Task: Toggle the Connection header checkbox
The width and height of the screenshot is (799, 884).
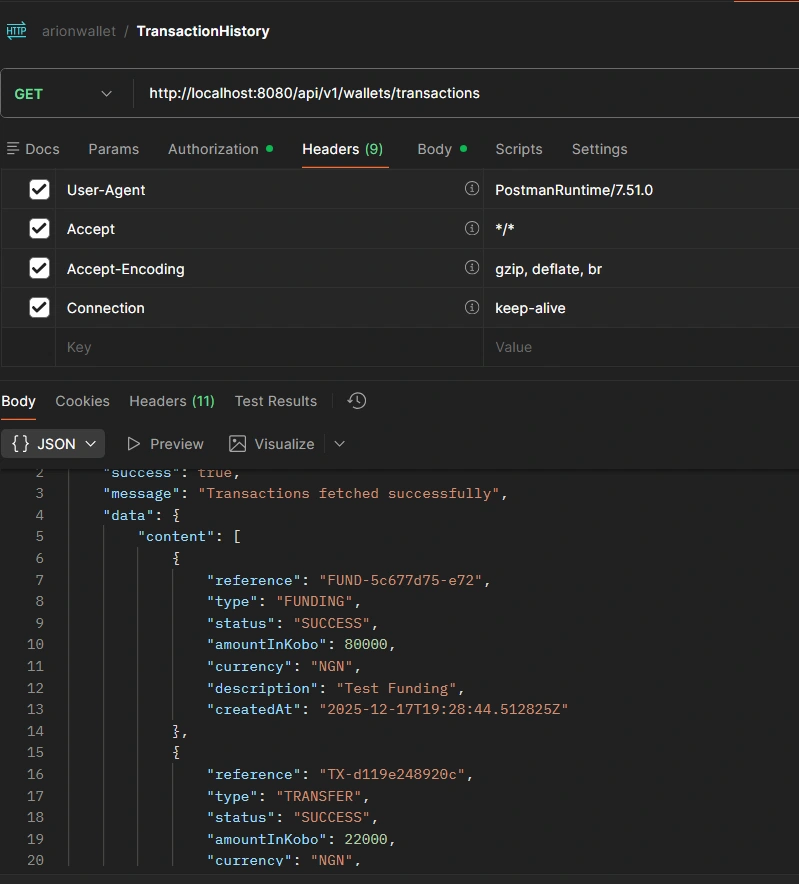Action: click(x=39, y=308)
